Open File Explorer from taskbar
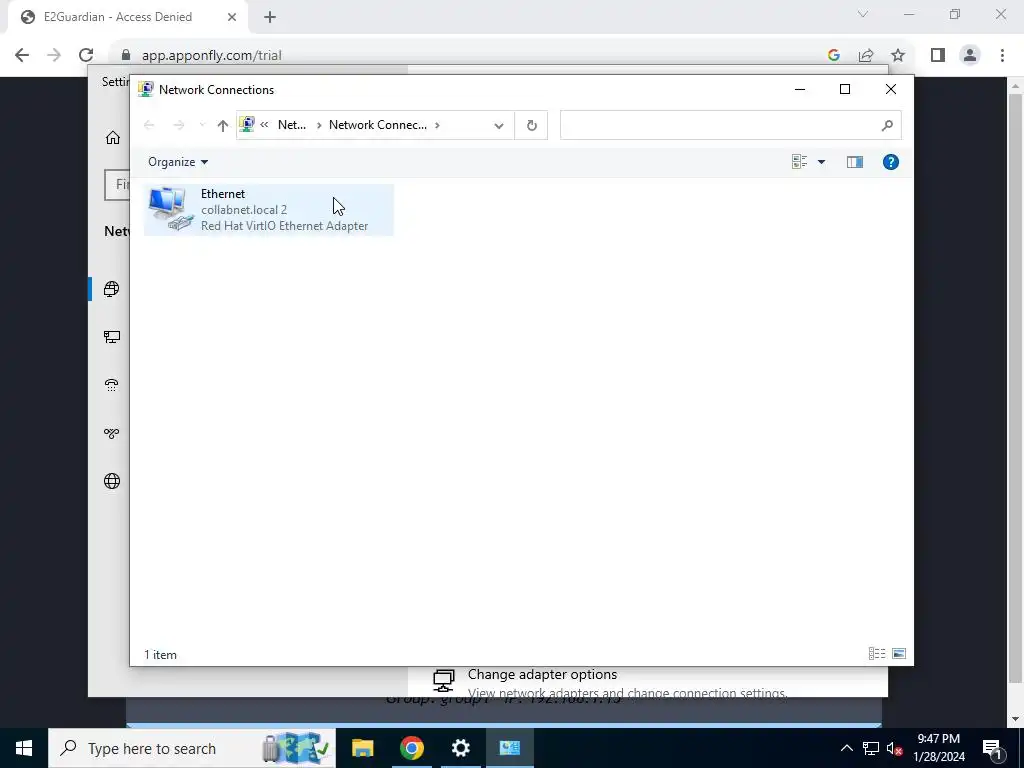 click(x=362, y=748)
